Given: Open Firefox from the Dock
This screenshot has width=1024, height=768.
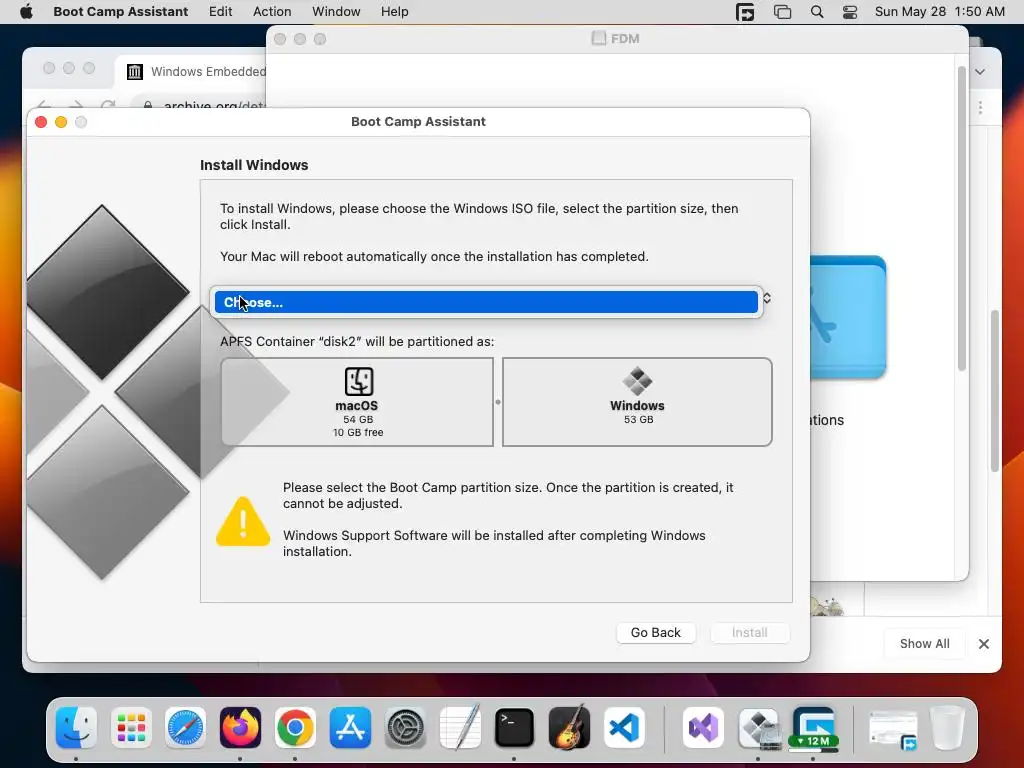Looking at the screenshot, I should click(240, 728).
